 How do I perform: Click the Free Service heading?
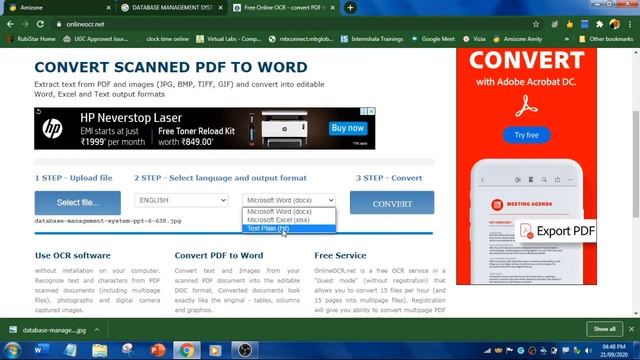pos(340,256)
